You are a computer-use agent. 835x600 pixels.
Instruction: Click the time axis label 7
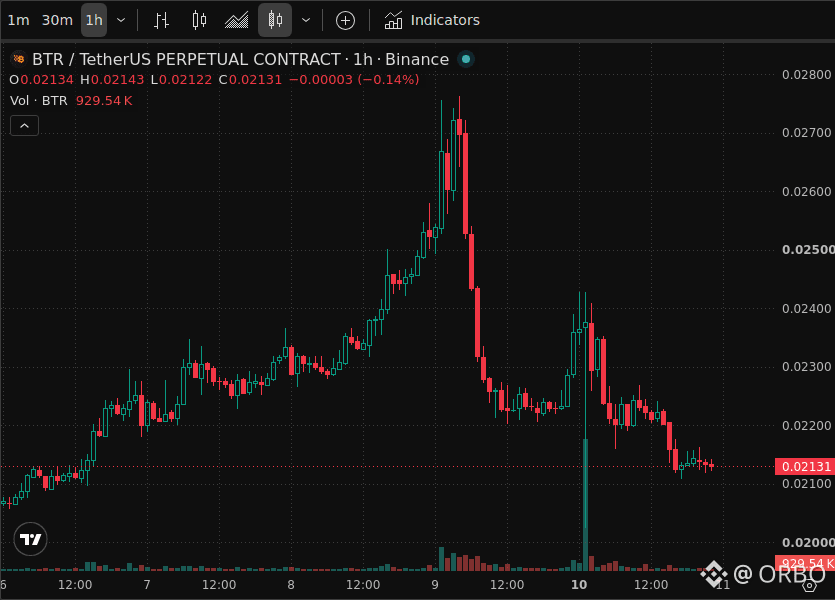coord(147,585)
